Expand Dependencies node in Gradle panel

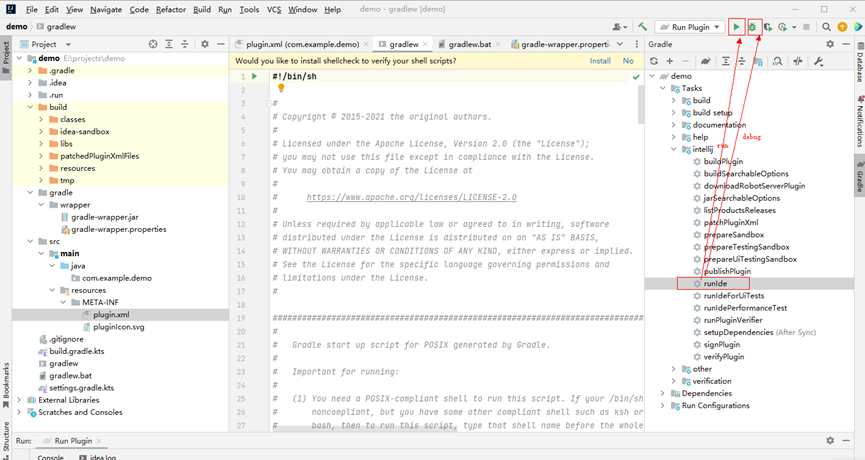(x=663, y=393)
